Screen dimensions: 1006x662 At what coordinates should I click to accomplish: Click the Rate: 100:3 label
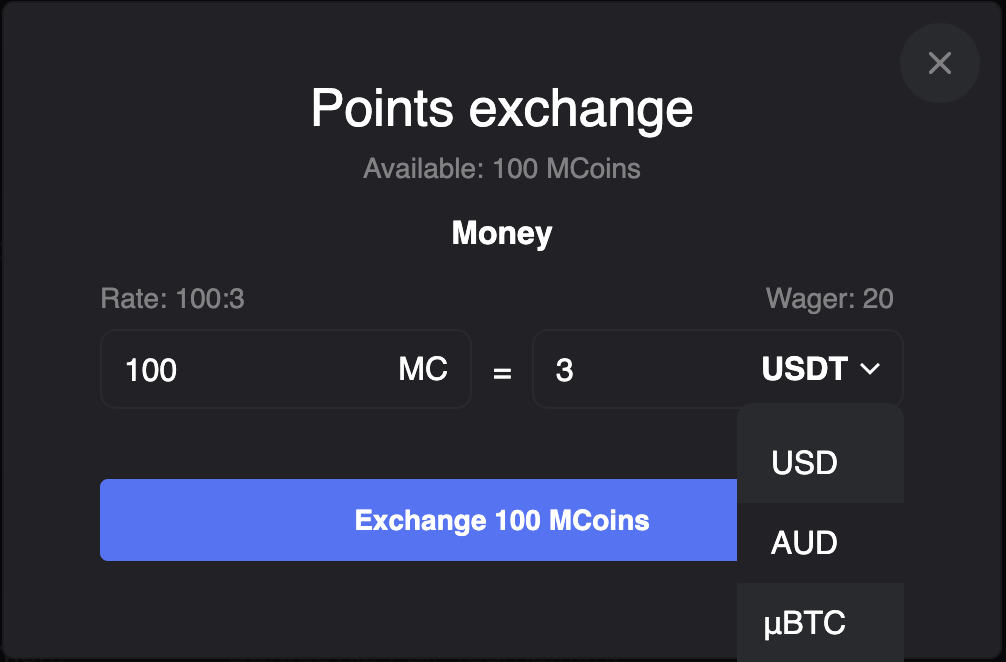pos(172,298)
